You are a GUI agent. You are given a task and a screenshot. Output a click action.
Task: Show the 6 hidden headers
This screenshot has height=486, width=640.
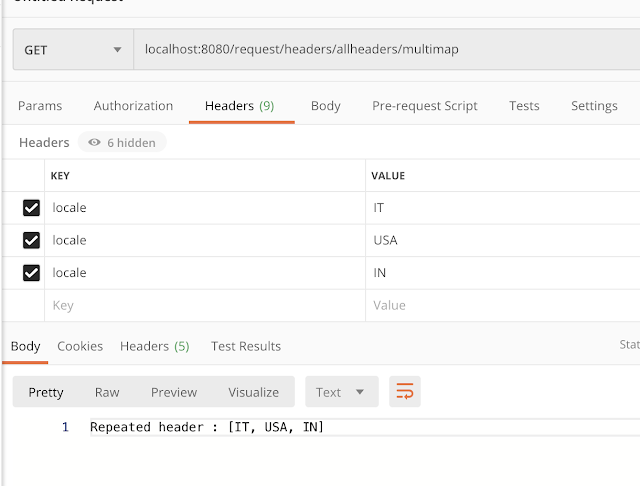[122, 142]
